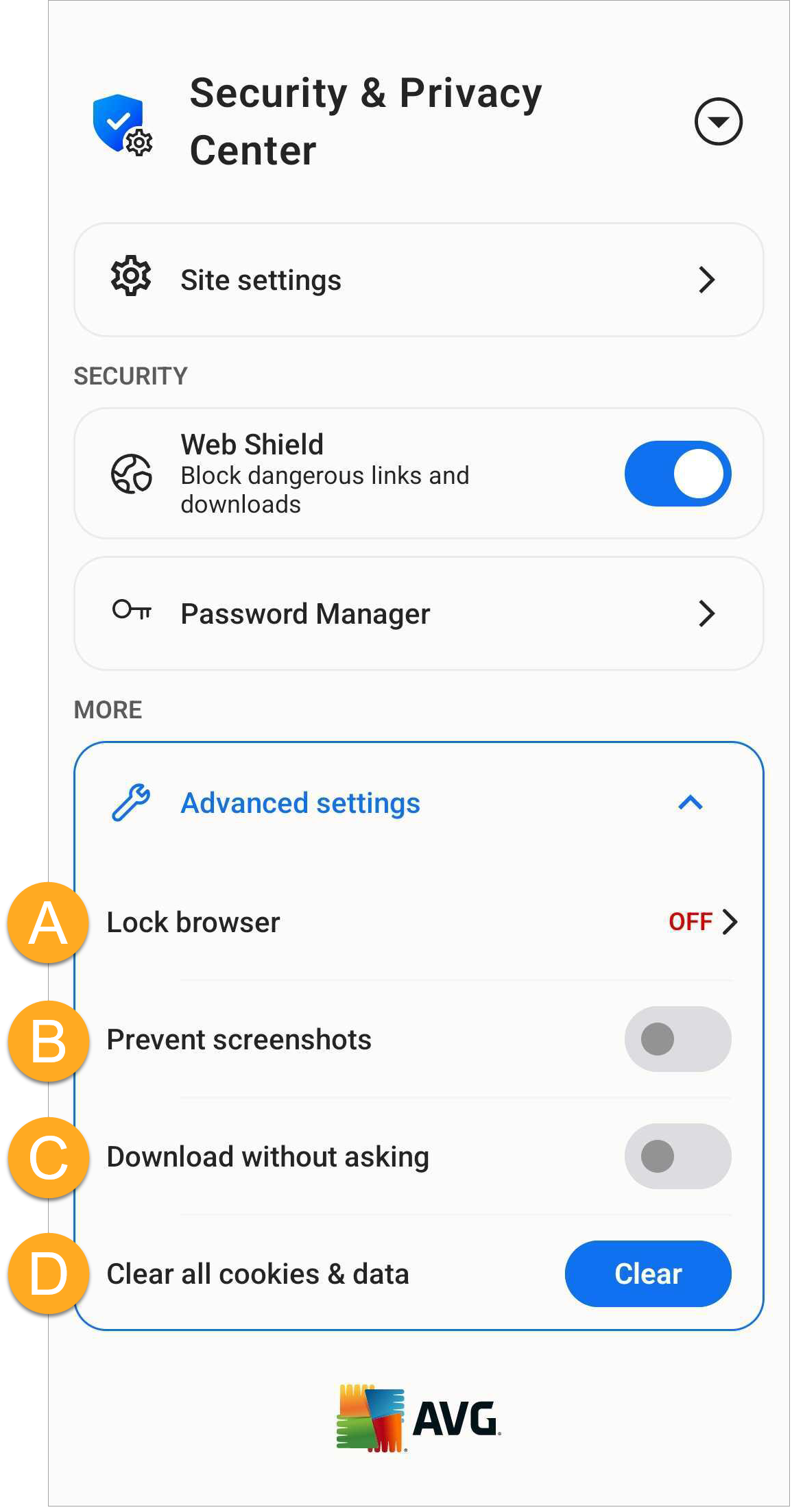Viewport: 792px width, 1512px height.
Task: Click the Web Shield globe icon
Action: 131,474
